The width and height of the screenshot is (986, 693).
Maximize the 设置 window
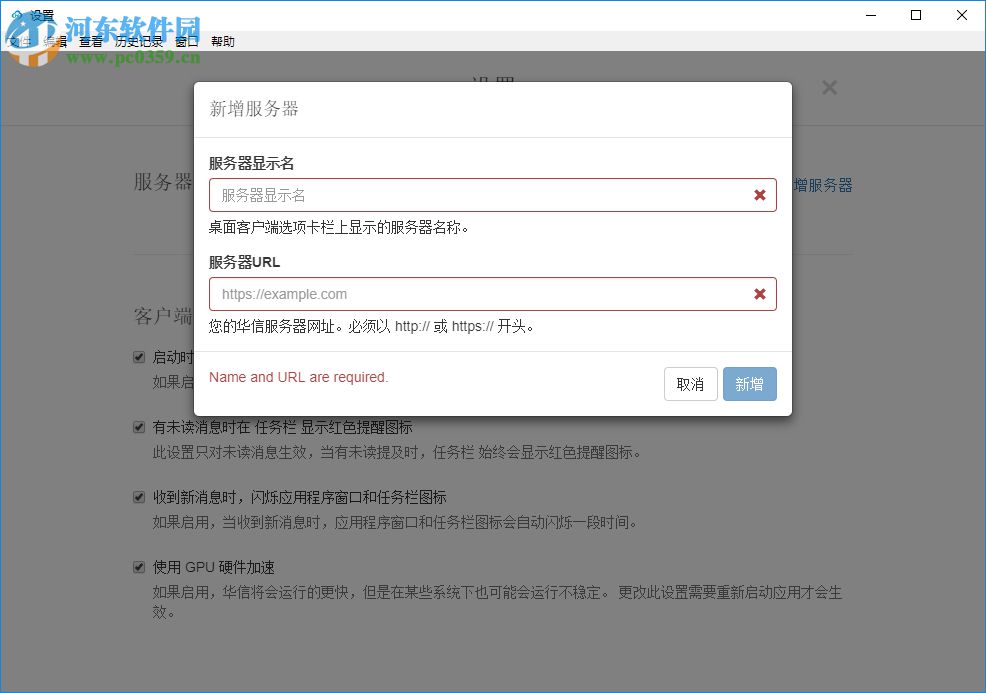pos(915,15)
